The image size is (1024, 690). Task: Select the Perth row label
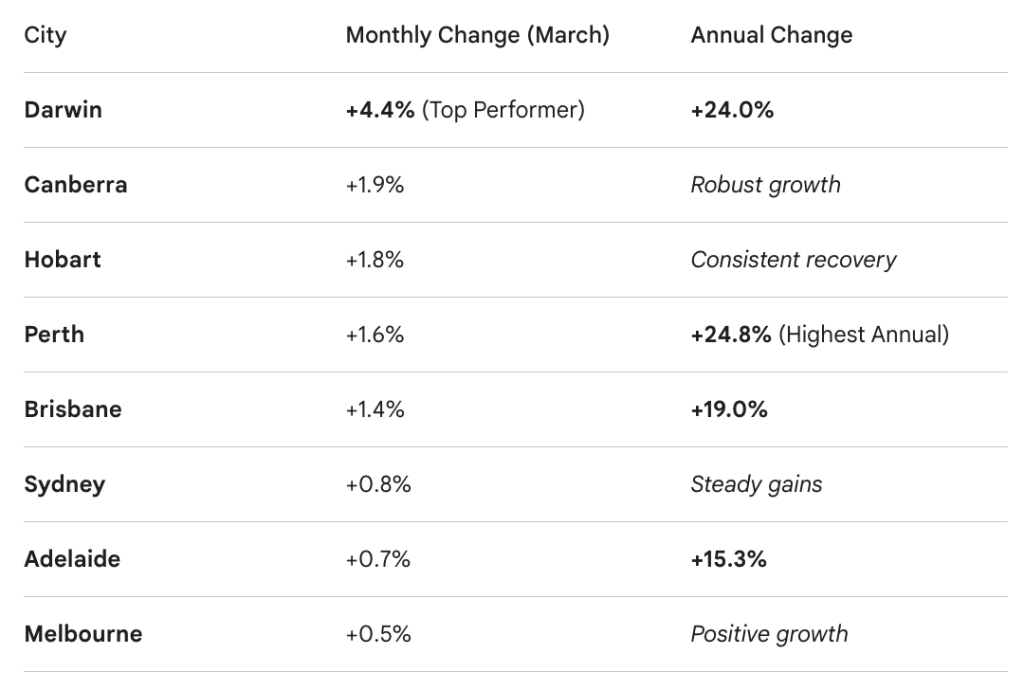pos(54,335)
